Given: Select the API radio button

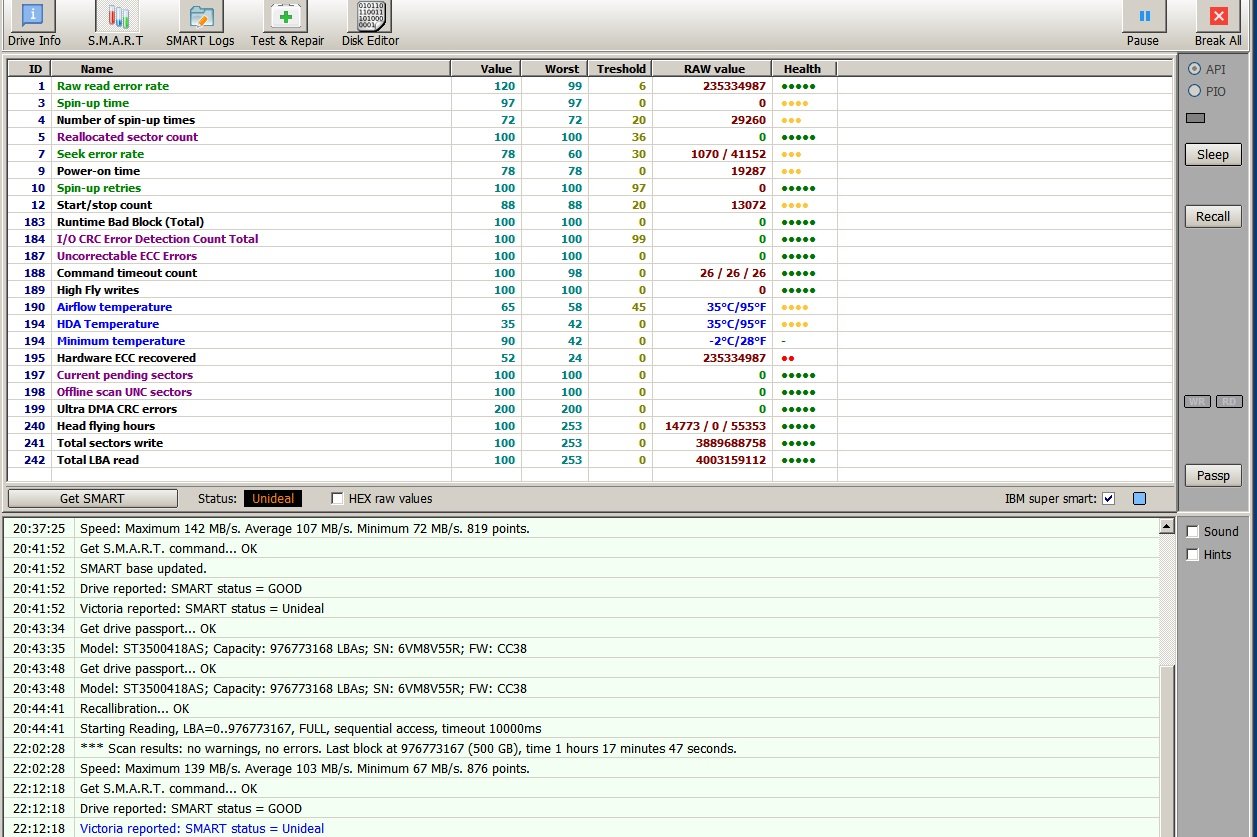Looking at the screenshot, I should (1194, 69).
